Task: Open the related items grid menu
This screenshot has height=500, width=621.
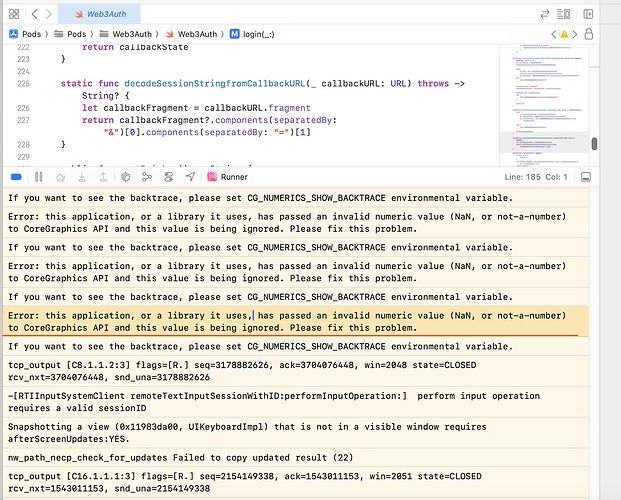Action: (x=14, y=14)
